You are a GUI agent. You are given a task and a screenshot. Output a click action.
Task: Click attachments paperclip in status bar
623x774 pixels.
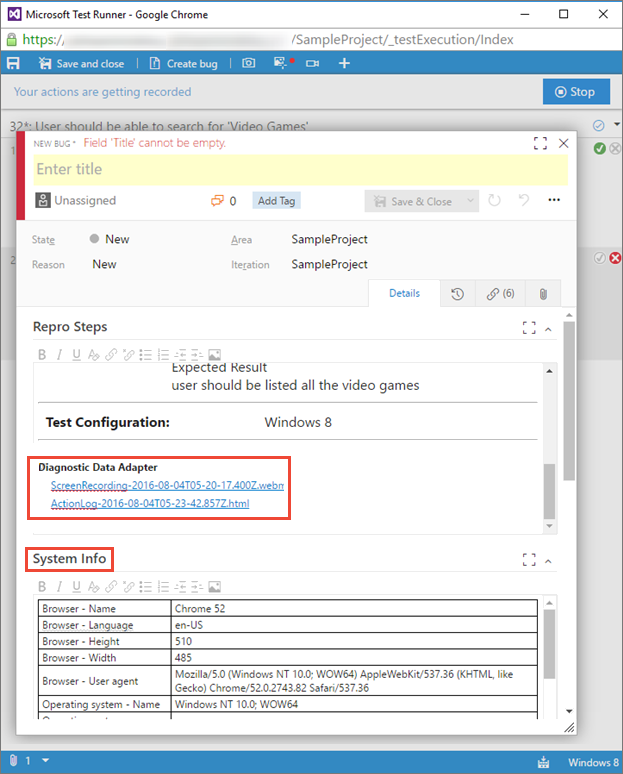tap(14, 761)
